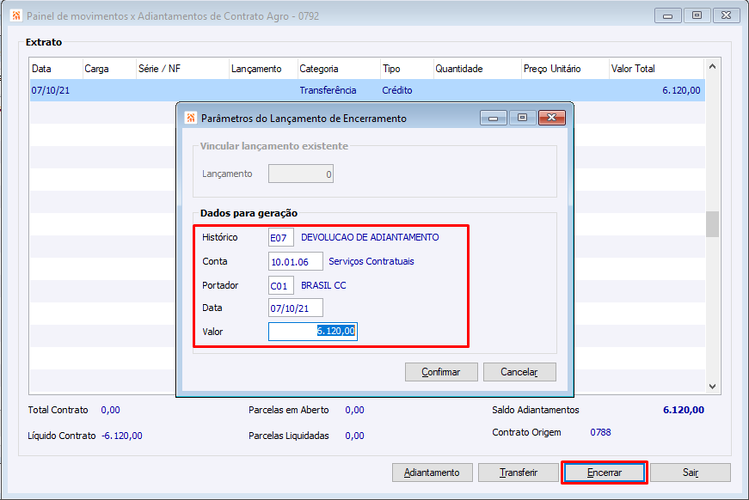This screenshot has width=749, height=500.
Task: Close the Parâmetros do Lançamento dialog
Action: (x=552, y=117)
